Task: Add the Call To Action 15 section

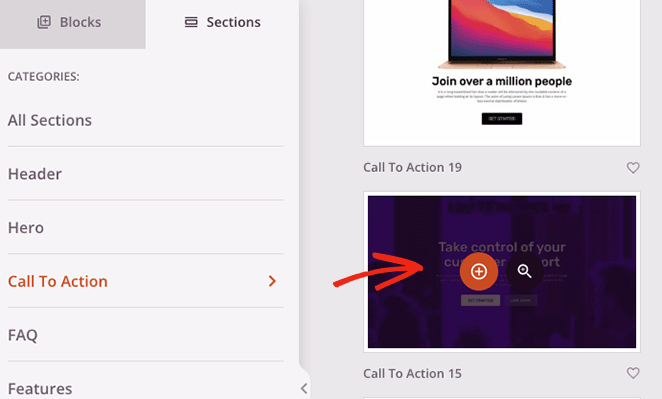Action: click(479, 271)
